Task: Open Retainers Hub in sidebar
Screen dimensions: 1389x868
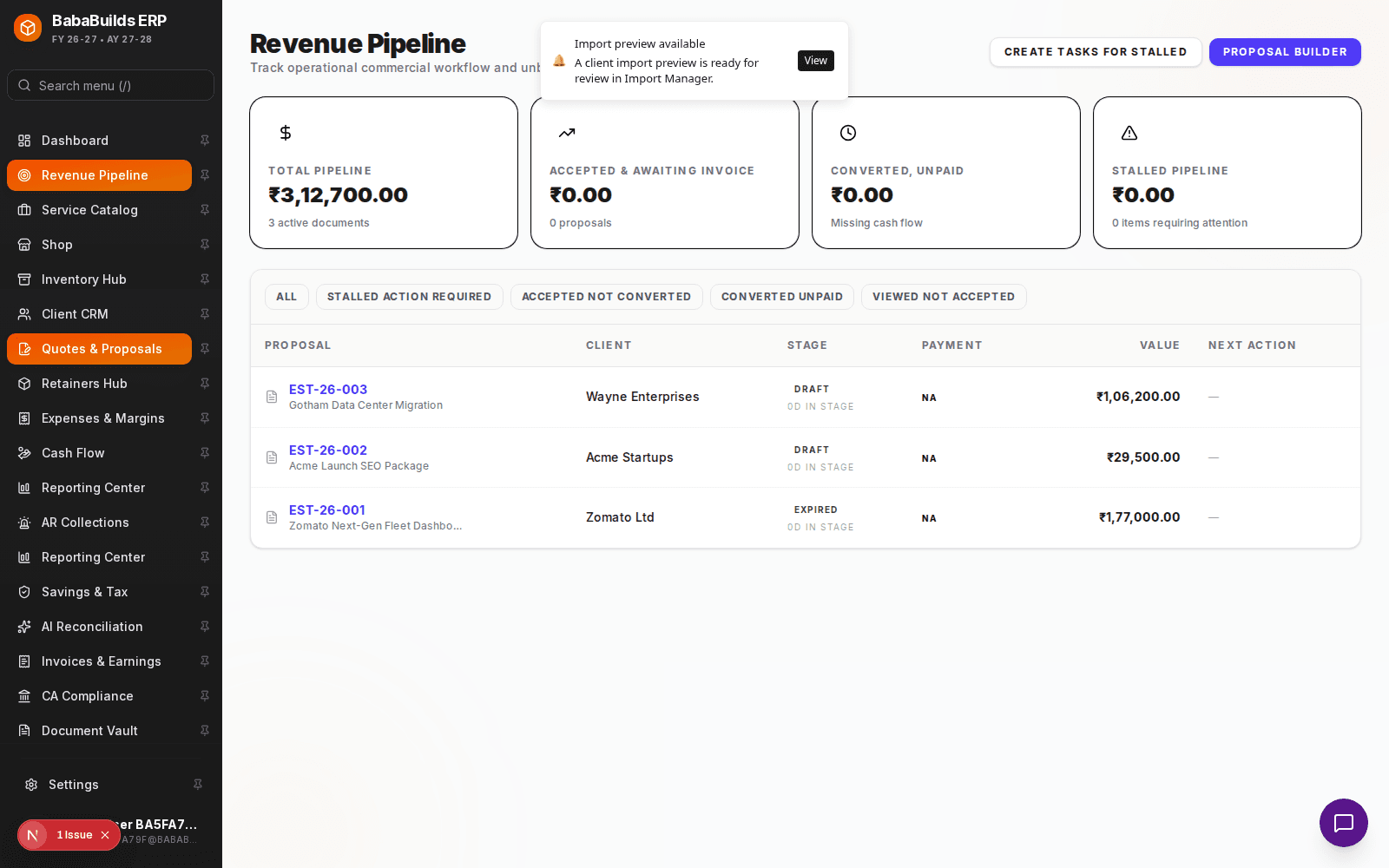Action: click(x=99, y=384)
